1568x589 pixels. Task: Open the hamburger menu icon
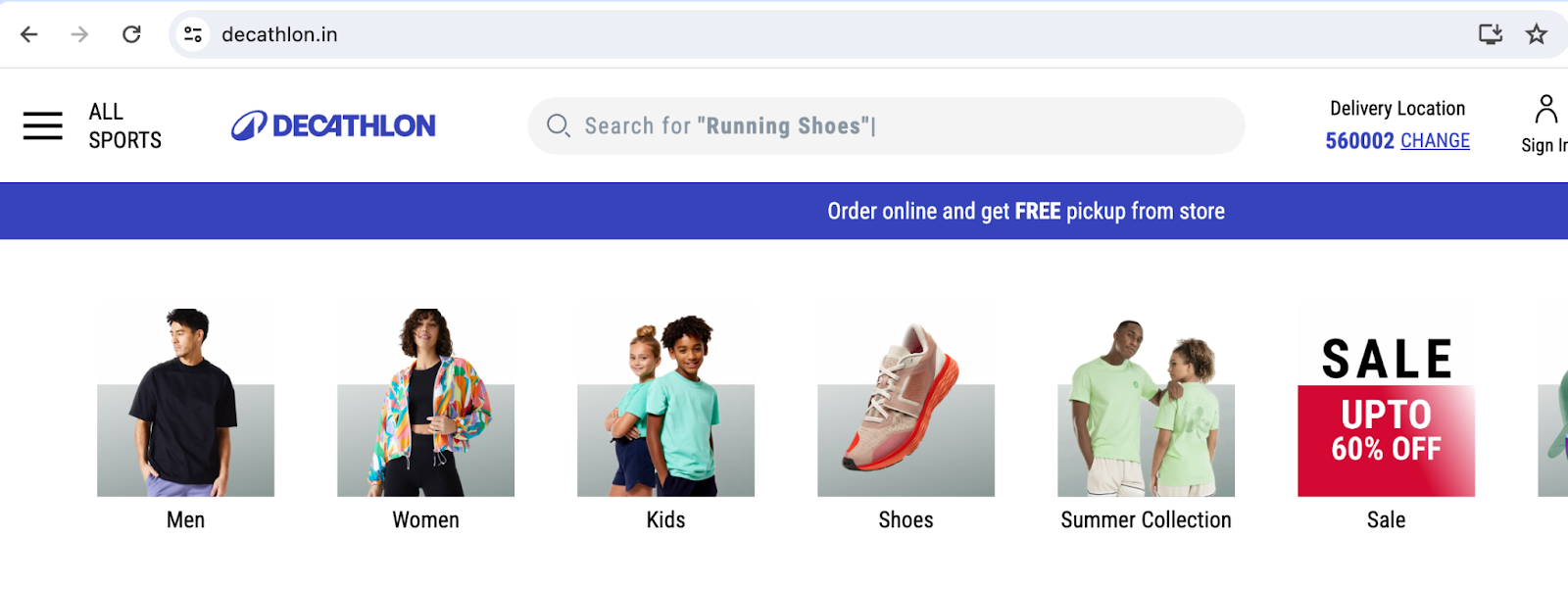(x=43, y=125)
